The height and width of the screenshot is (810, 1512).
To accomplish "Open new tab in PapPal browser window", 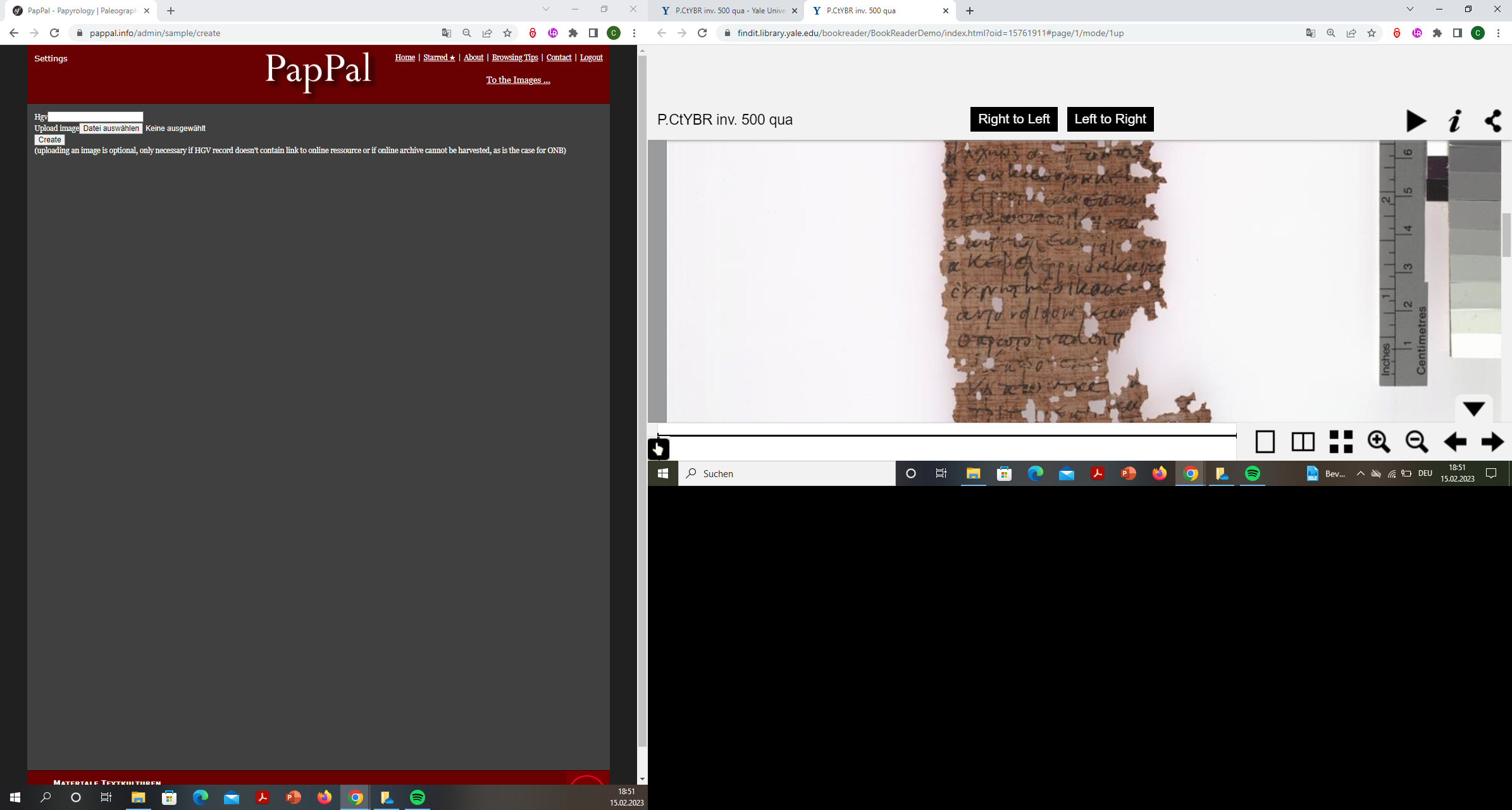I will click(x=171, y=11).
